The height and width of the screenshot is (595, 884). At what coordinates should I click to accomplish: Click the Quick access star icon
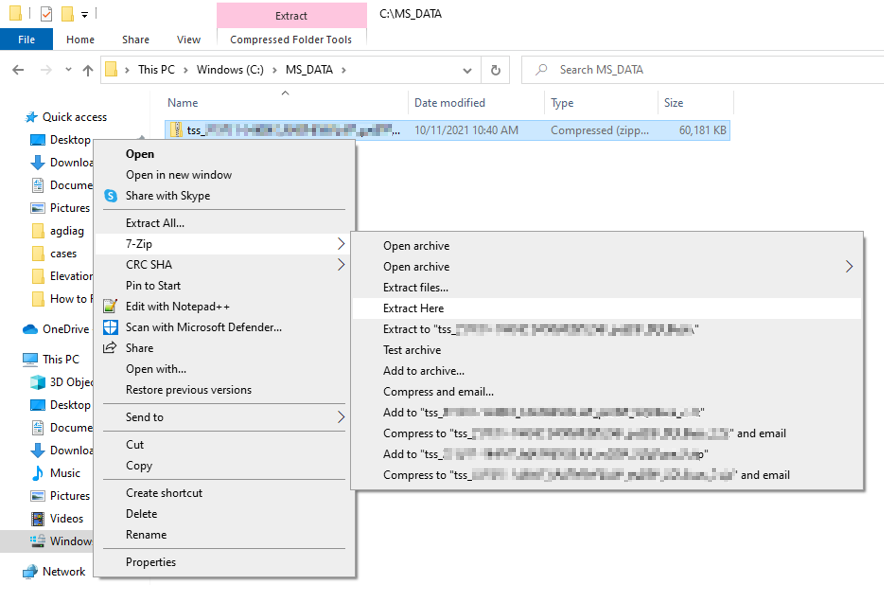click(31, 117)
